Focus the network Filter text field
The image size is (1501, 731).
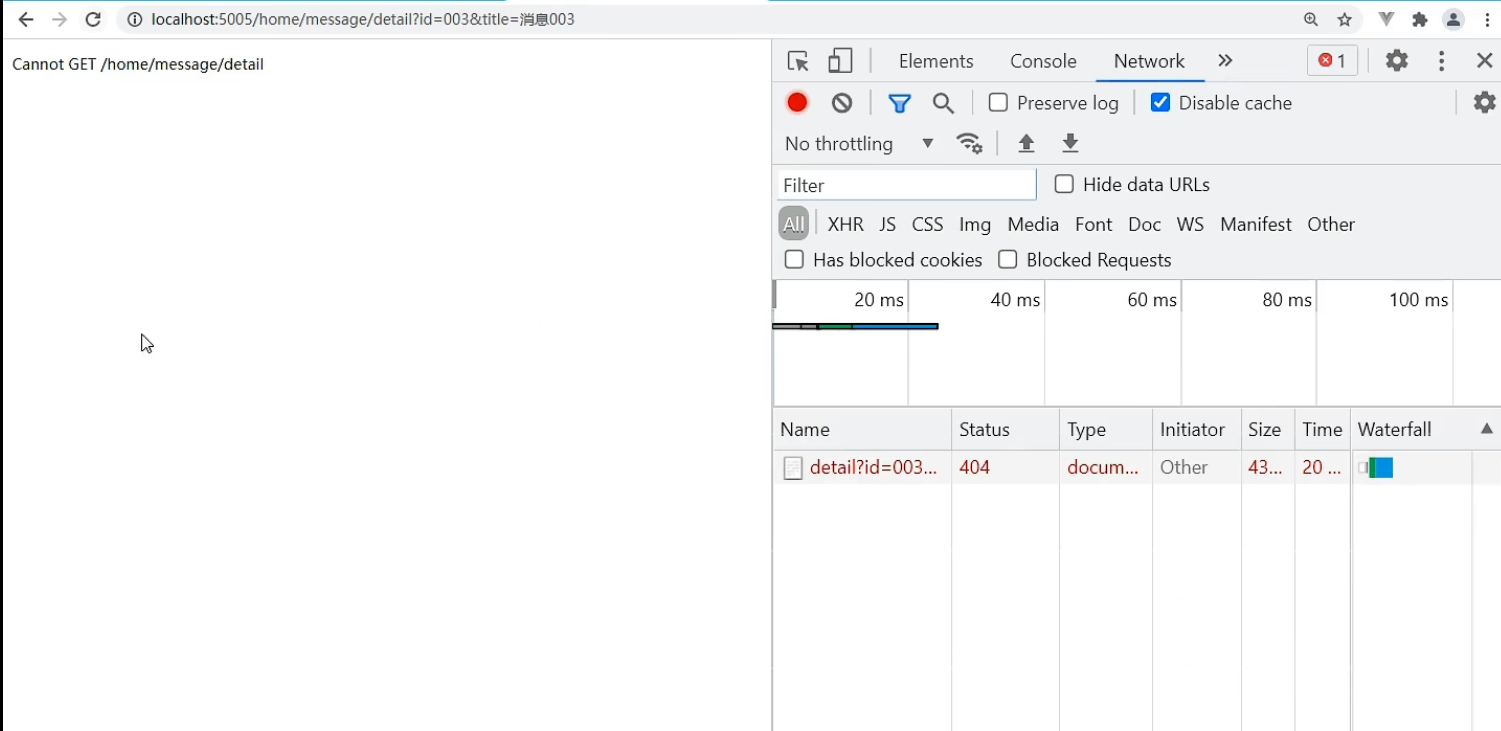tap(907, 185)
